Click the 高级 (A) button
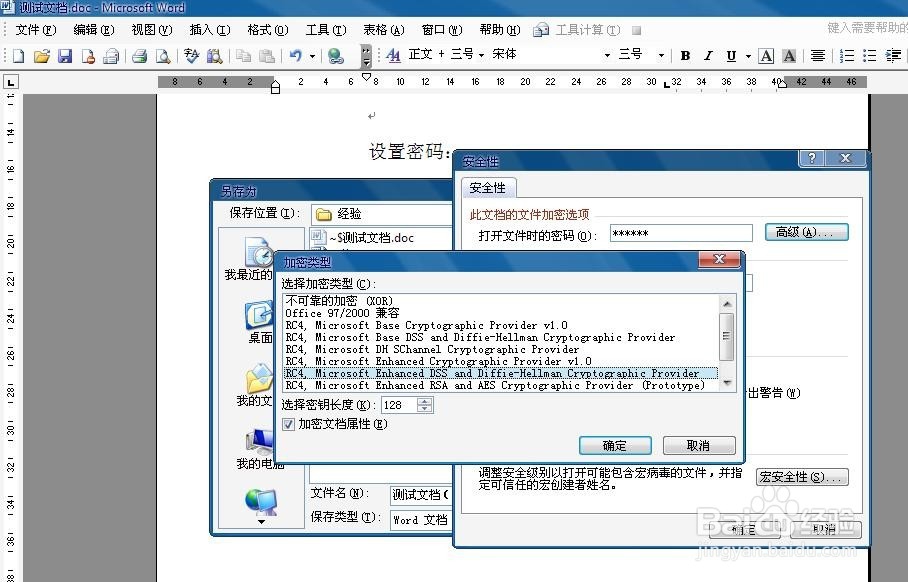908x582 pixels. point(807,232)
